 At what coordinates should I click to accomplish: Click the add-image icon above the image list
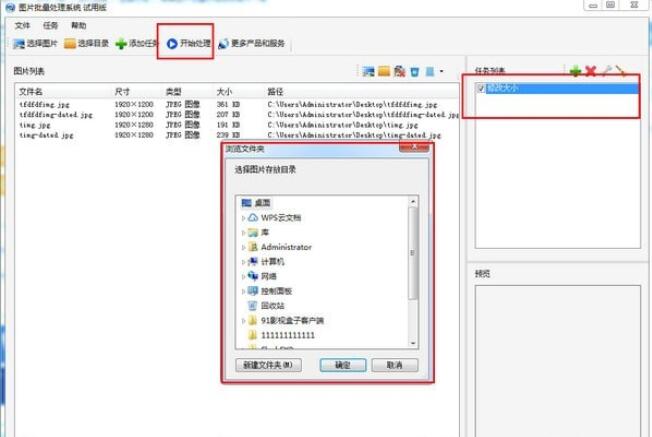pos(368,72)
